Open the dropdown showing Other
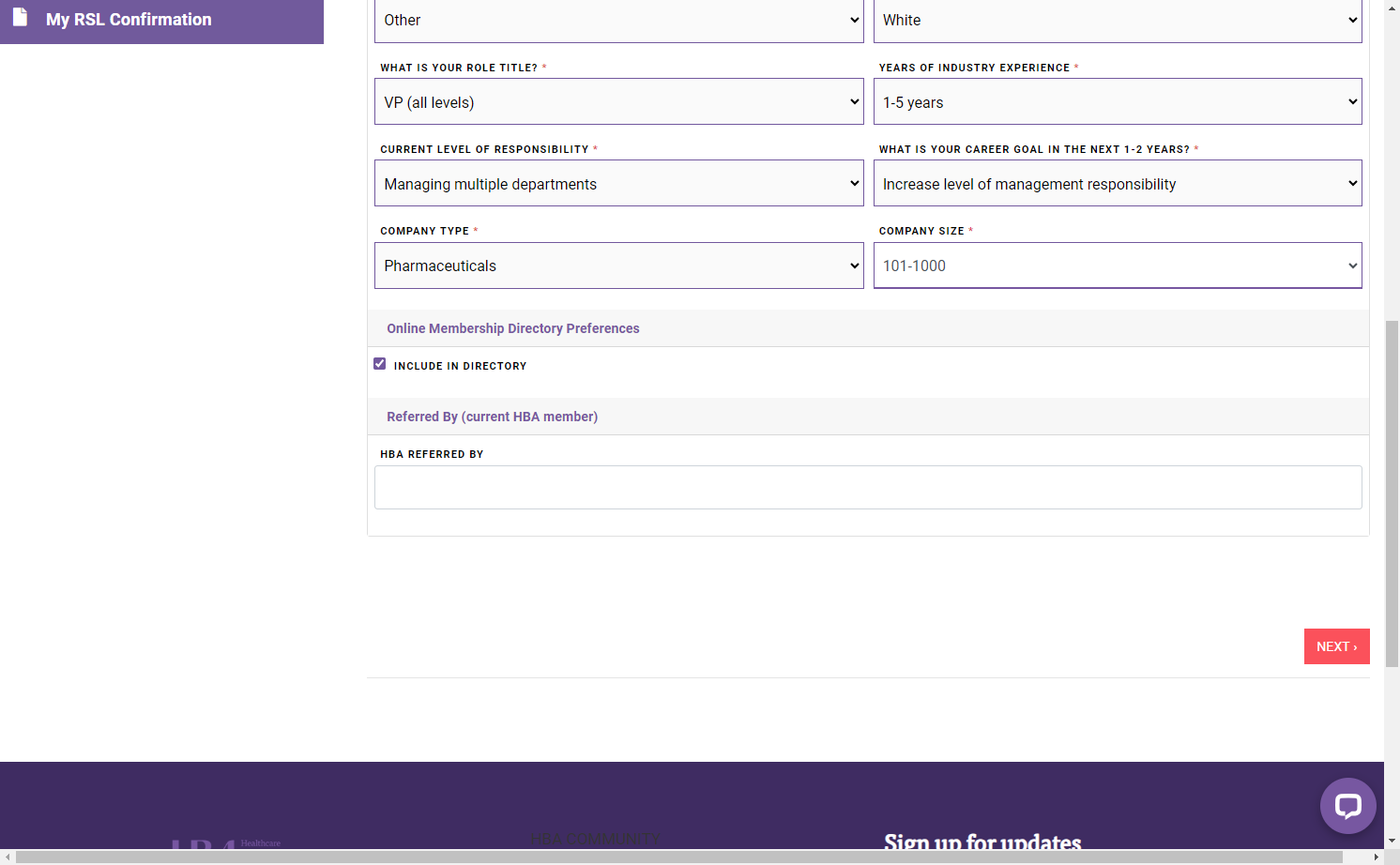 coord(619,21)
